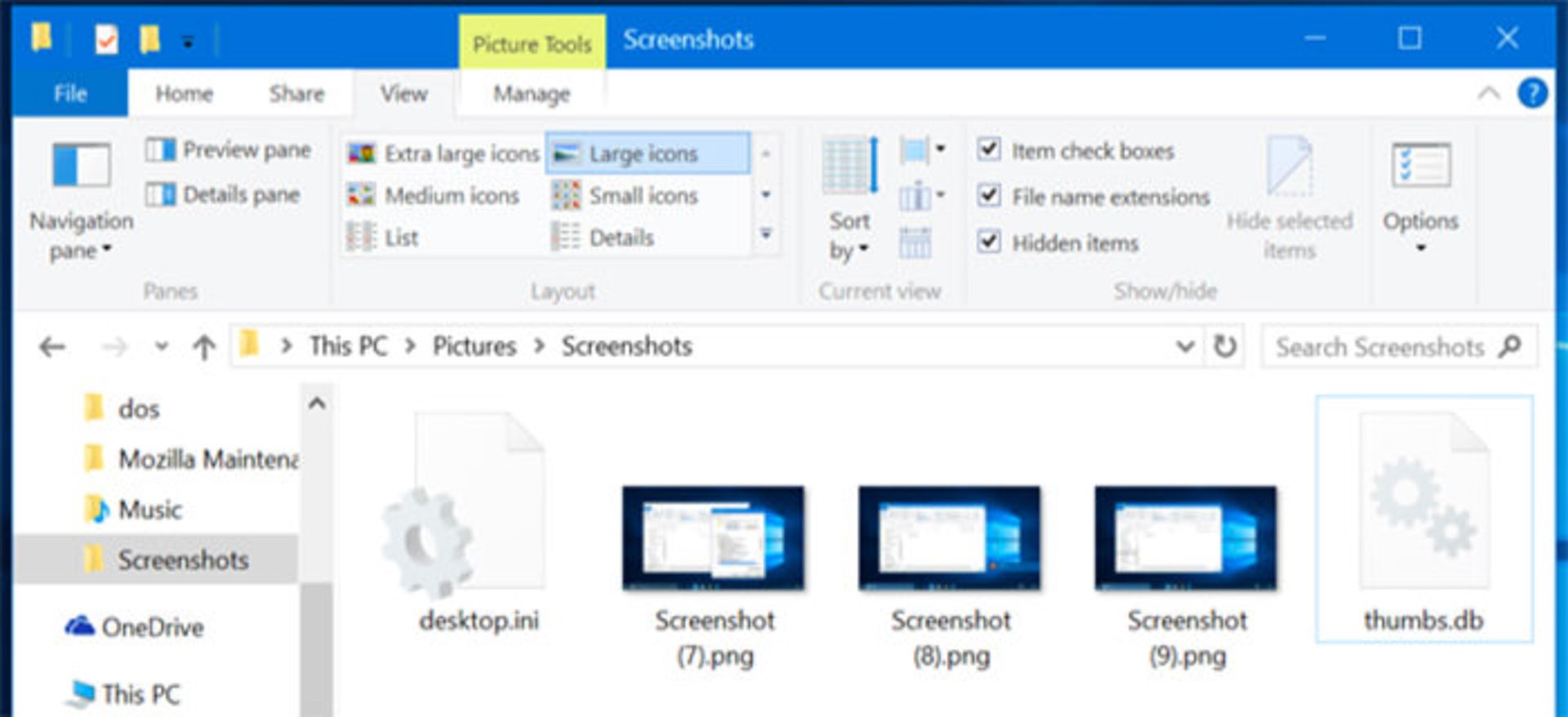Select Mozilla Maintenance folder in tree
Image resolution: width=1568 pixels, height=717 pixels.
[x=191, y=459]
